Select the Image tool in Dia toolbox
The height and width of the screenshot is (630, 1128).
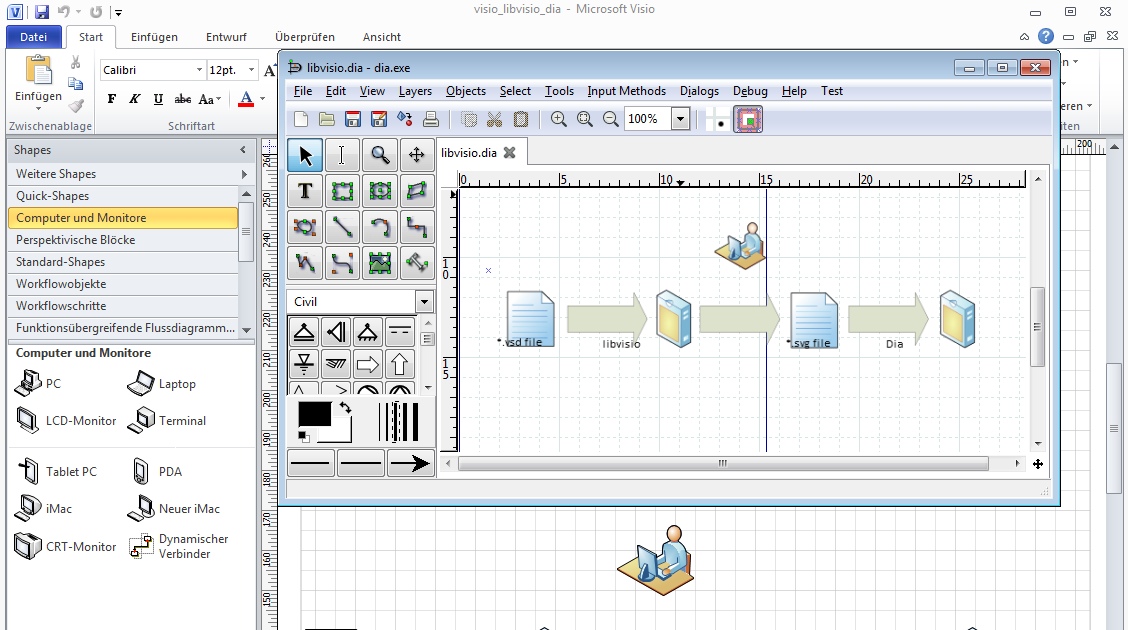(x=380, y=263)
